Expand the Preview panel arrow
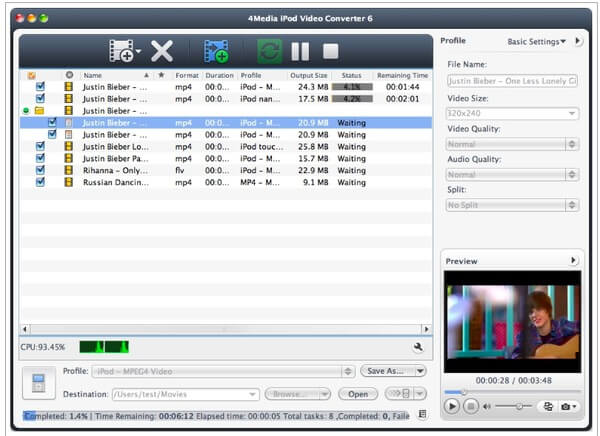This screenshot has width=600, height=436. click(x=573, y=261)
